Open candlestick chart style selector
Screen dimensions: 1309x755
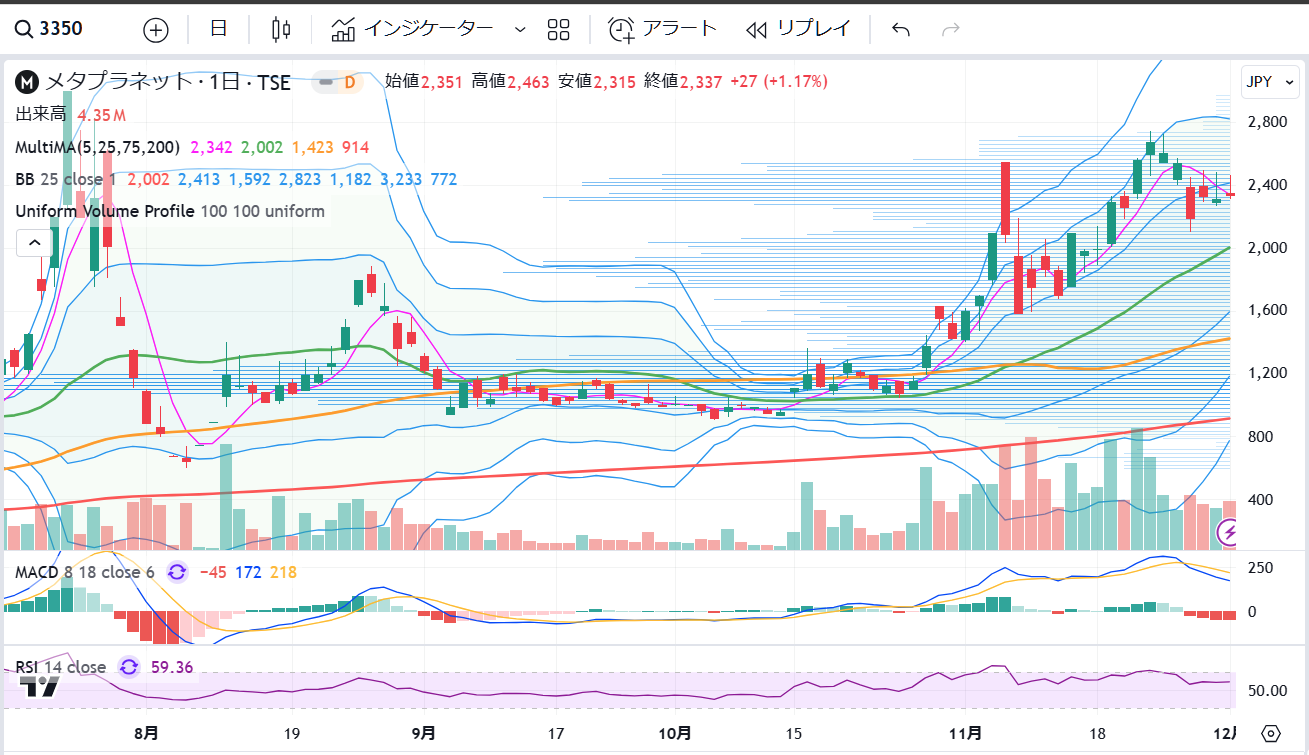click(281, 29)
